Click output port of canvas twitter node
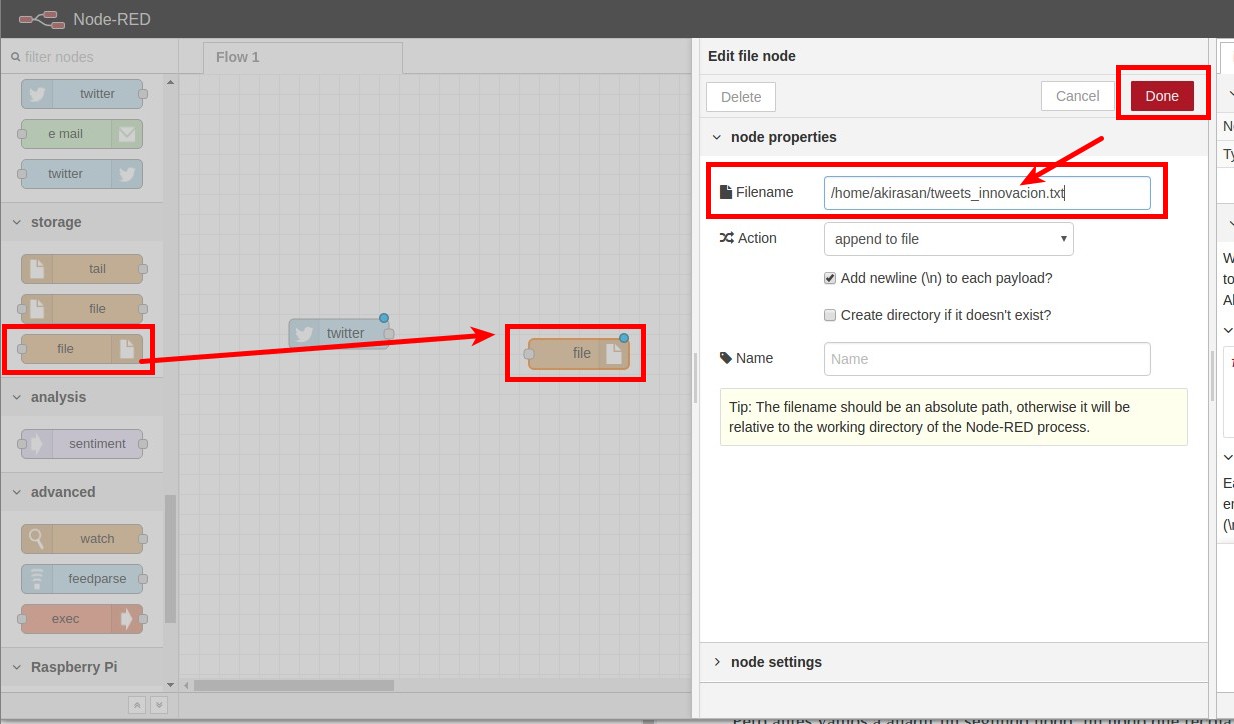 click(x=389, y=333)
